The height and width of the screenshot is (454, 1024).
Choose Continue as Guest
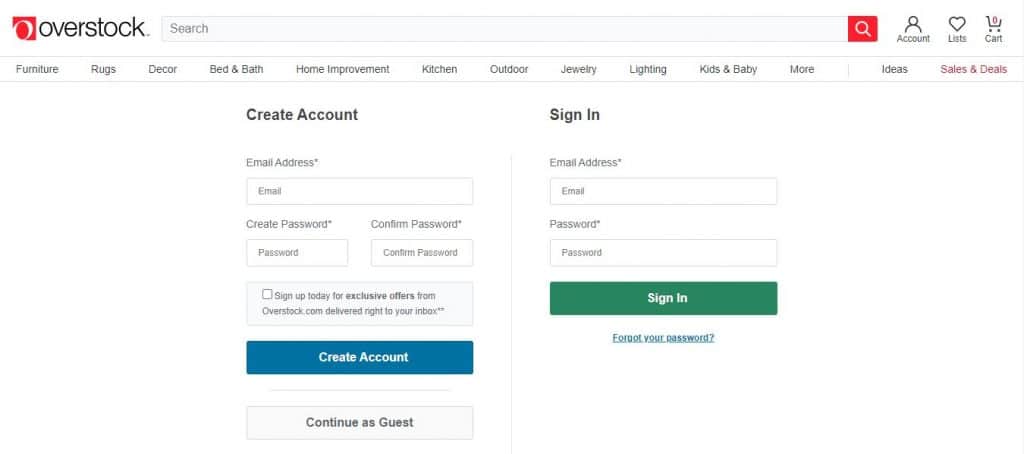(x=360, y=423)
